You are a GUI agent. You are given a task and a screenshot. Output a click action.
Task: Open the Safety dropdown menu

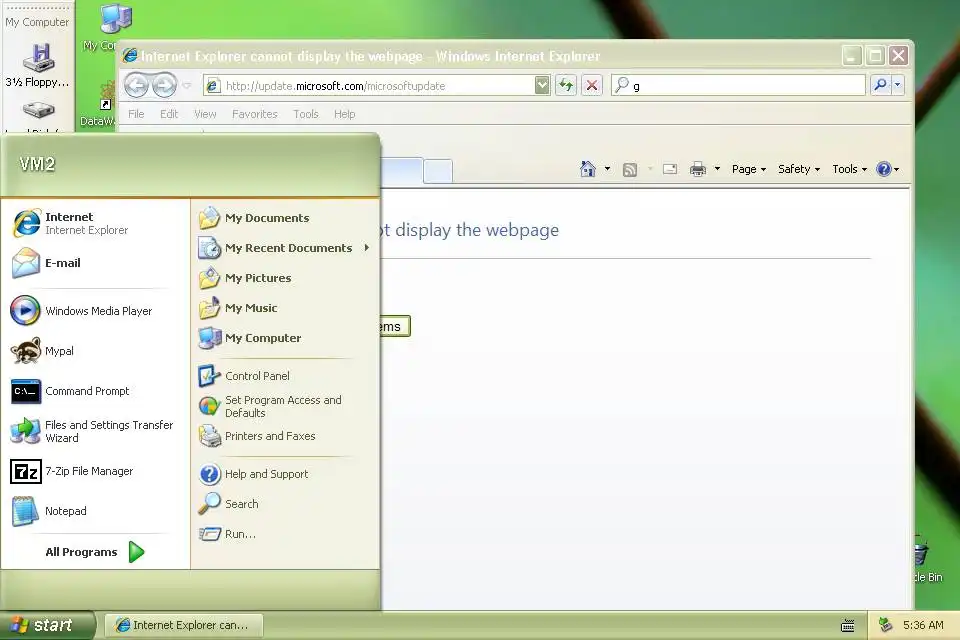point(799,169)
